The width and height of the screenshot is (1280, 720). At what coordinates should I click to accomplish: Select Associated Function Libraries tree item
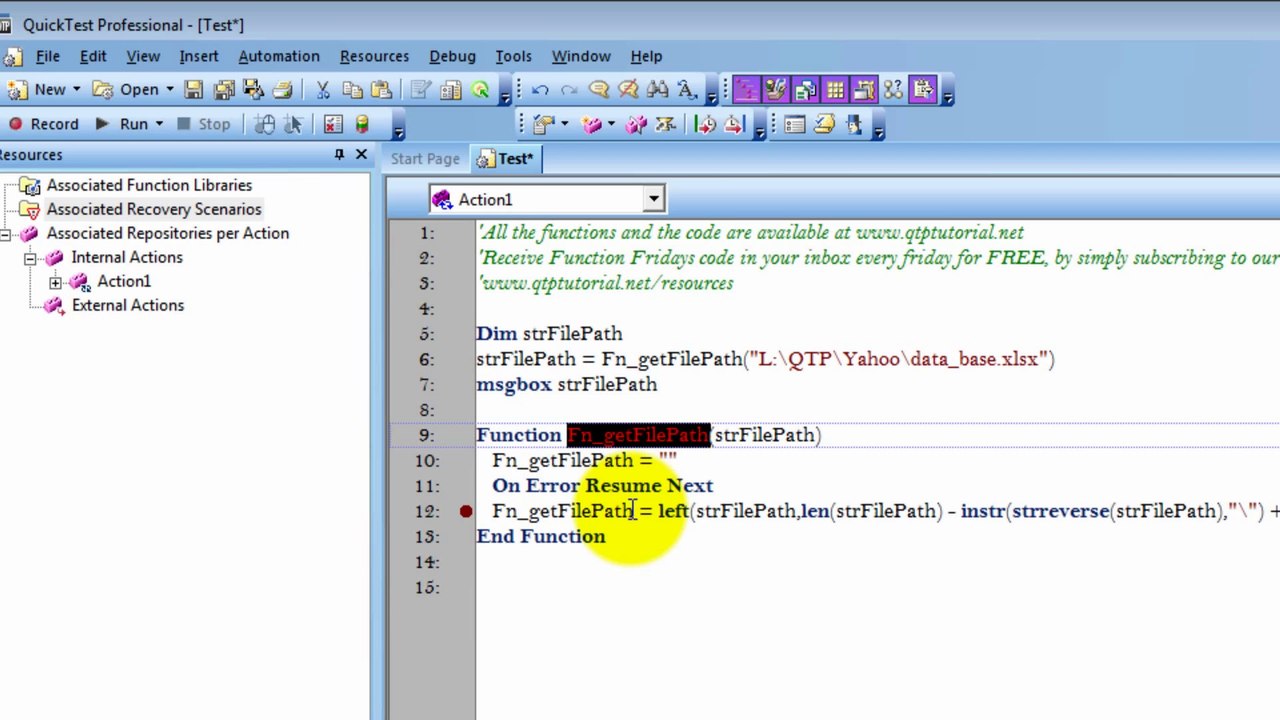[x=149, y=185]
